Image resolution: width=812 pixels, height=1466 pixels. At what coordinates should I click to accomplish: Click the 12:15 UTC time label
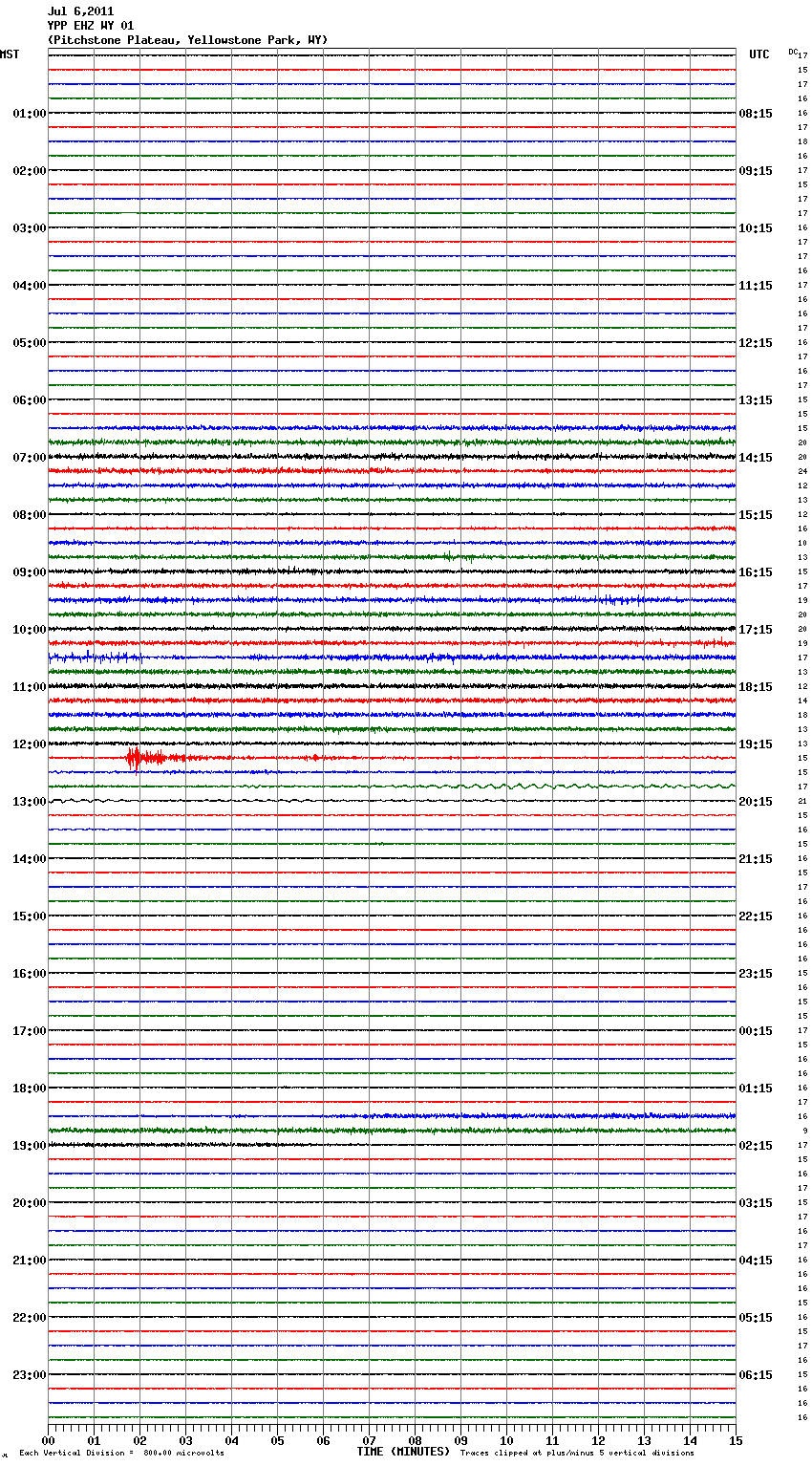point(756,343)
